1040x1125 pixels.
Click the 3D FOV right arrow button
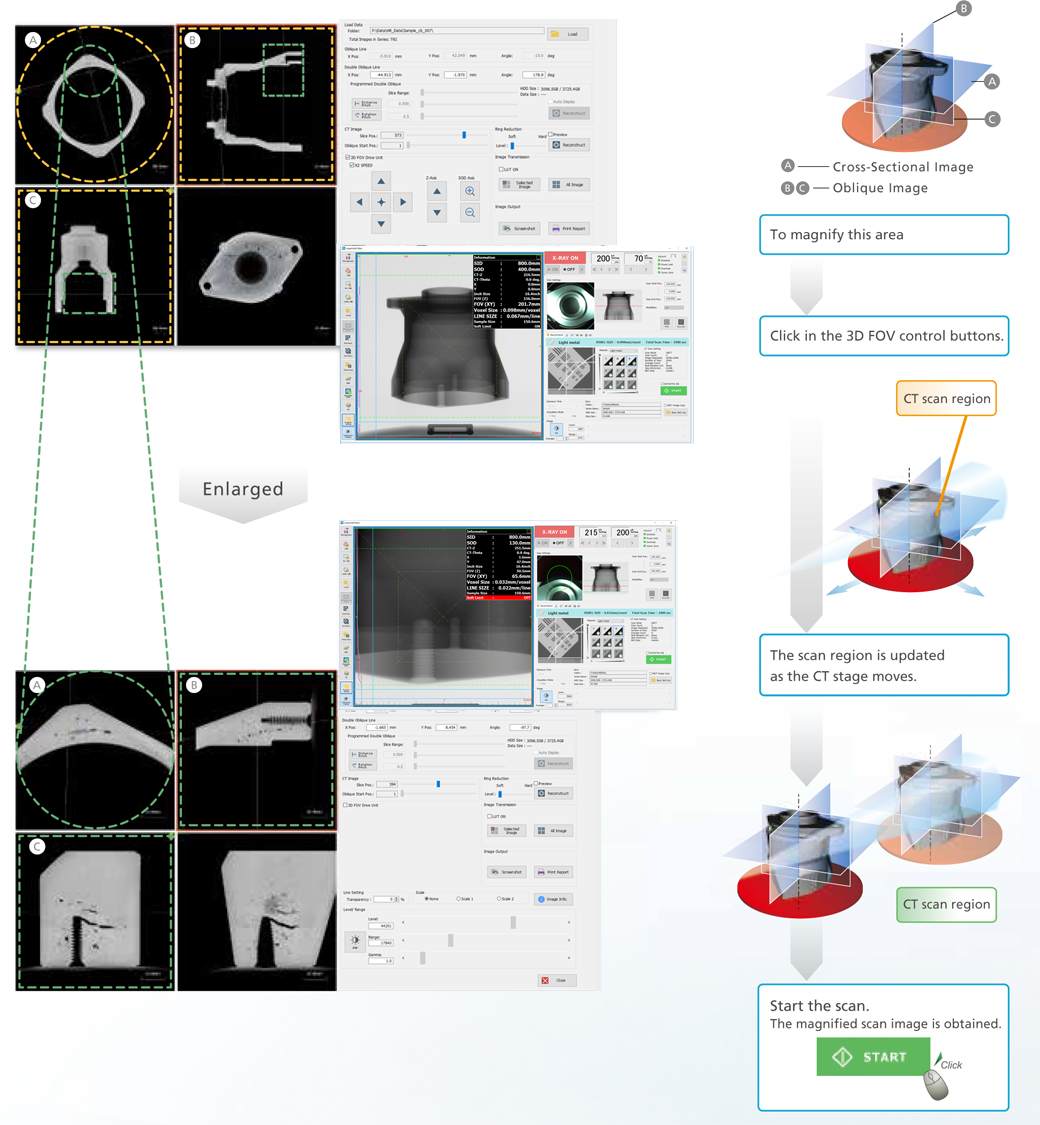pos(403,202)
